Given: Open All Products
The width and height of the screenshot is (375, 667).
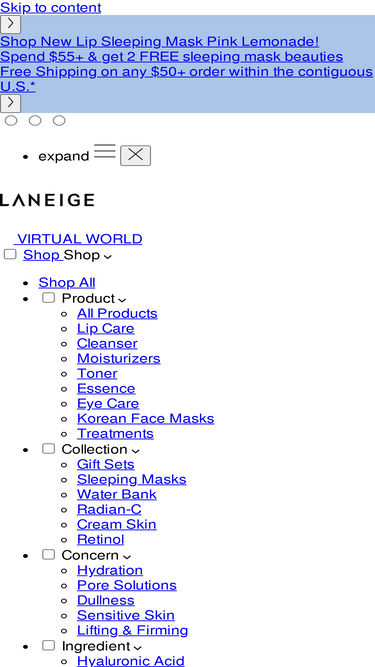Looking at the screenshot, I should 117,313.
